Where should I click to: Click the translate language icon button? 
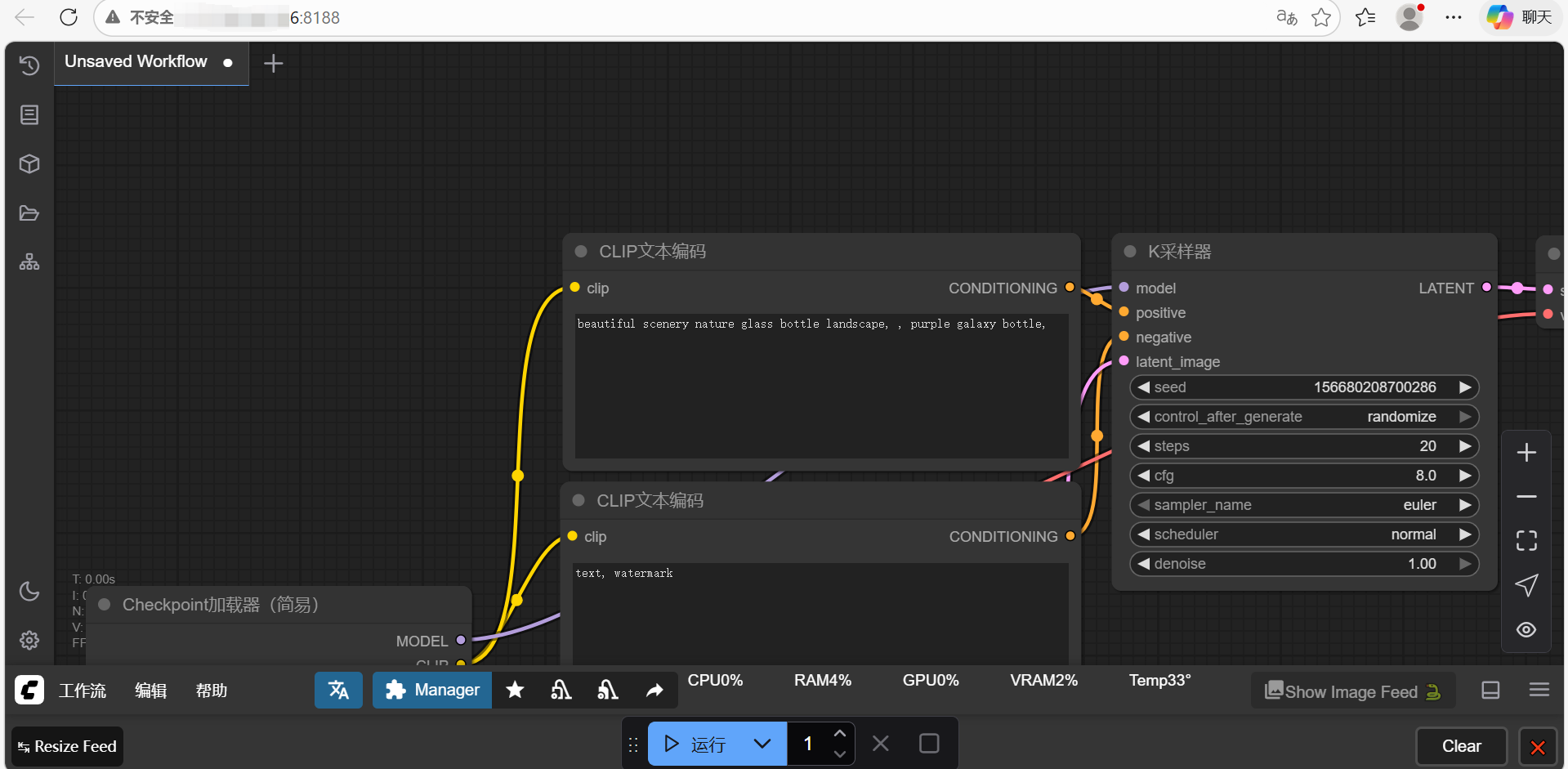click(x=338, y=691)
